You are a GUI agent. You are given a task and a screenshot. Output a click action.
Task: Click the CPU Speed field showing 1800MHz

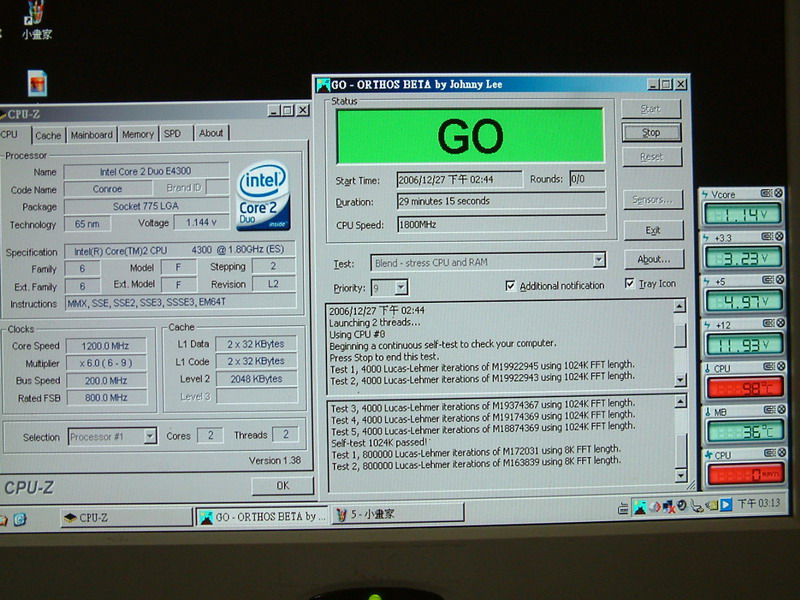502,224
